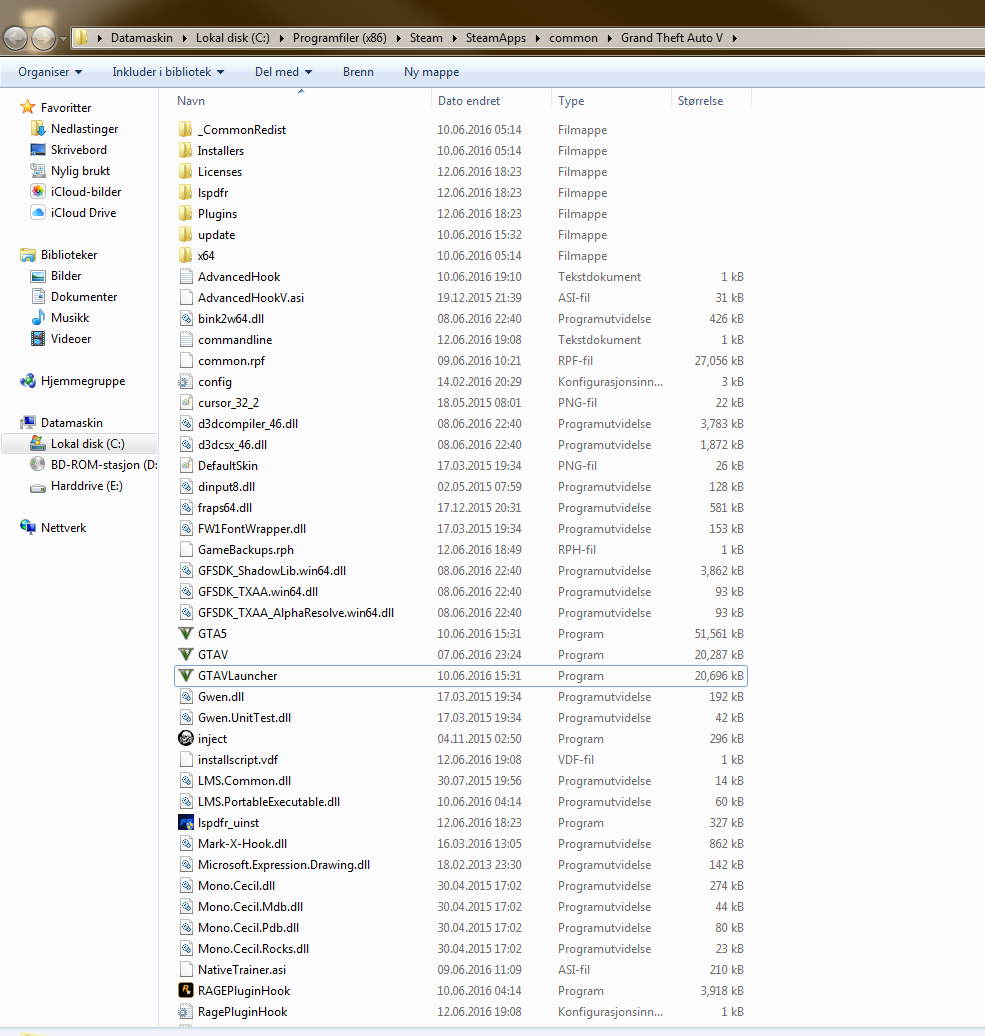Click the RagePluginHook config file icon

(186, 1012)
